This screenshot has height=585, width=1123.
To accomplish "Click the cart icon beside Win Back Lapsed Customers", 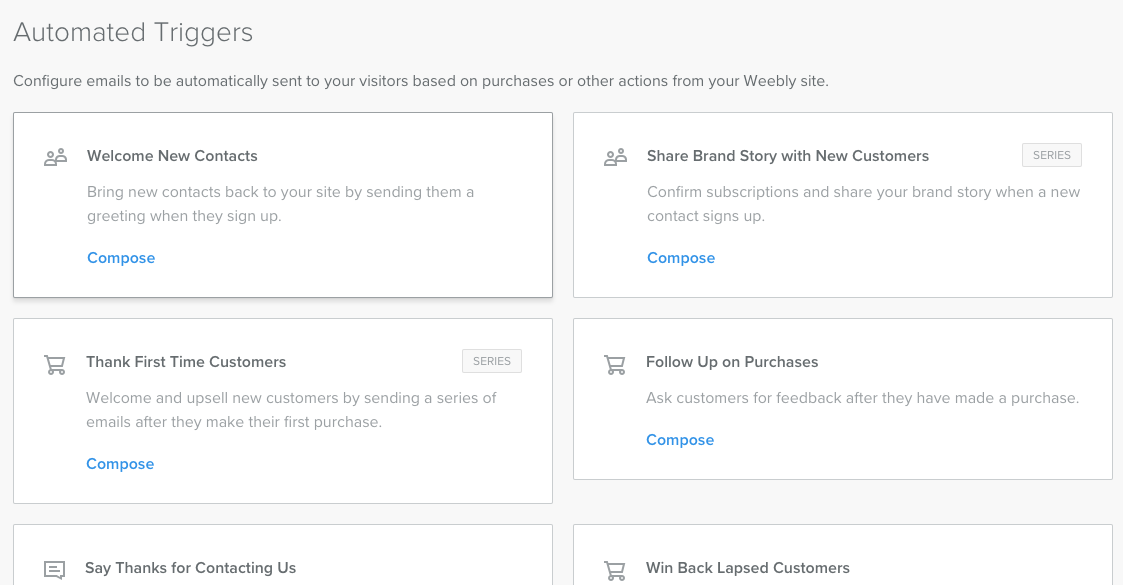I will (x=614, y=571).
